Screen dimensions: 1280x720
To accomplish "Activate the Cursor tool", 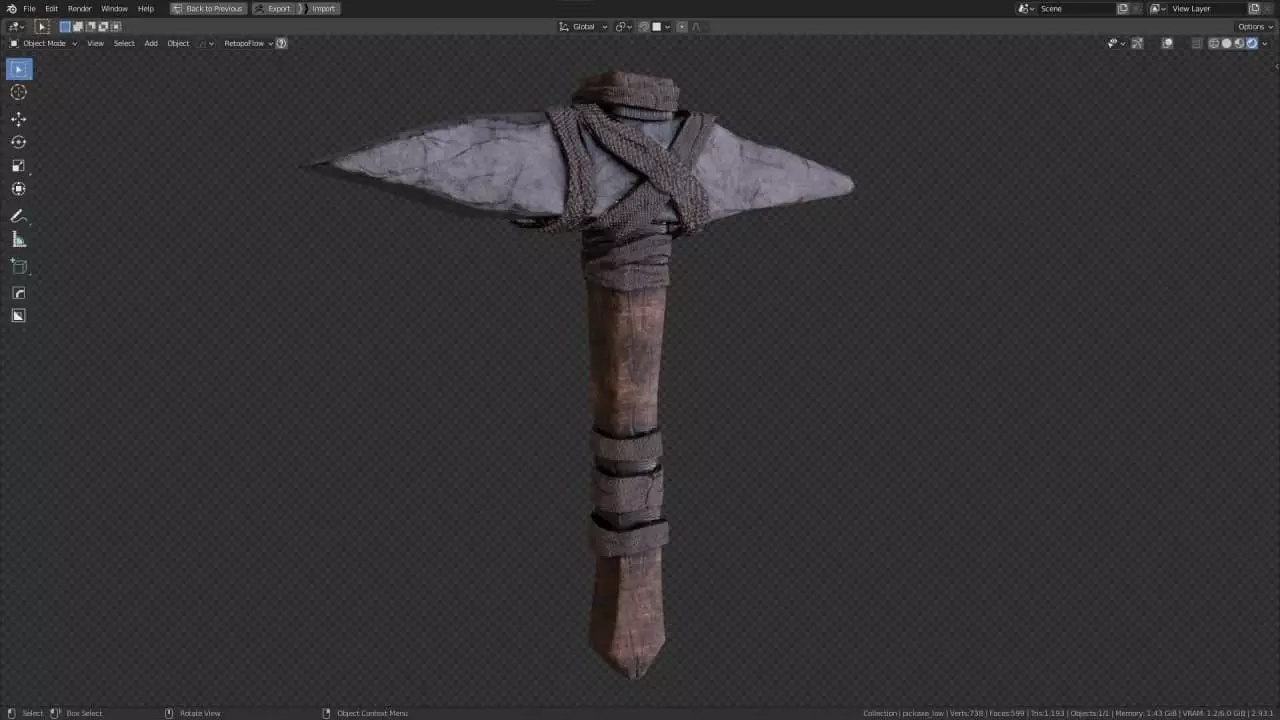I will pyautogui.click(x=19, y=92).
